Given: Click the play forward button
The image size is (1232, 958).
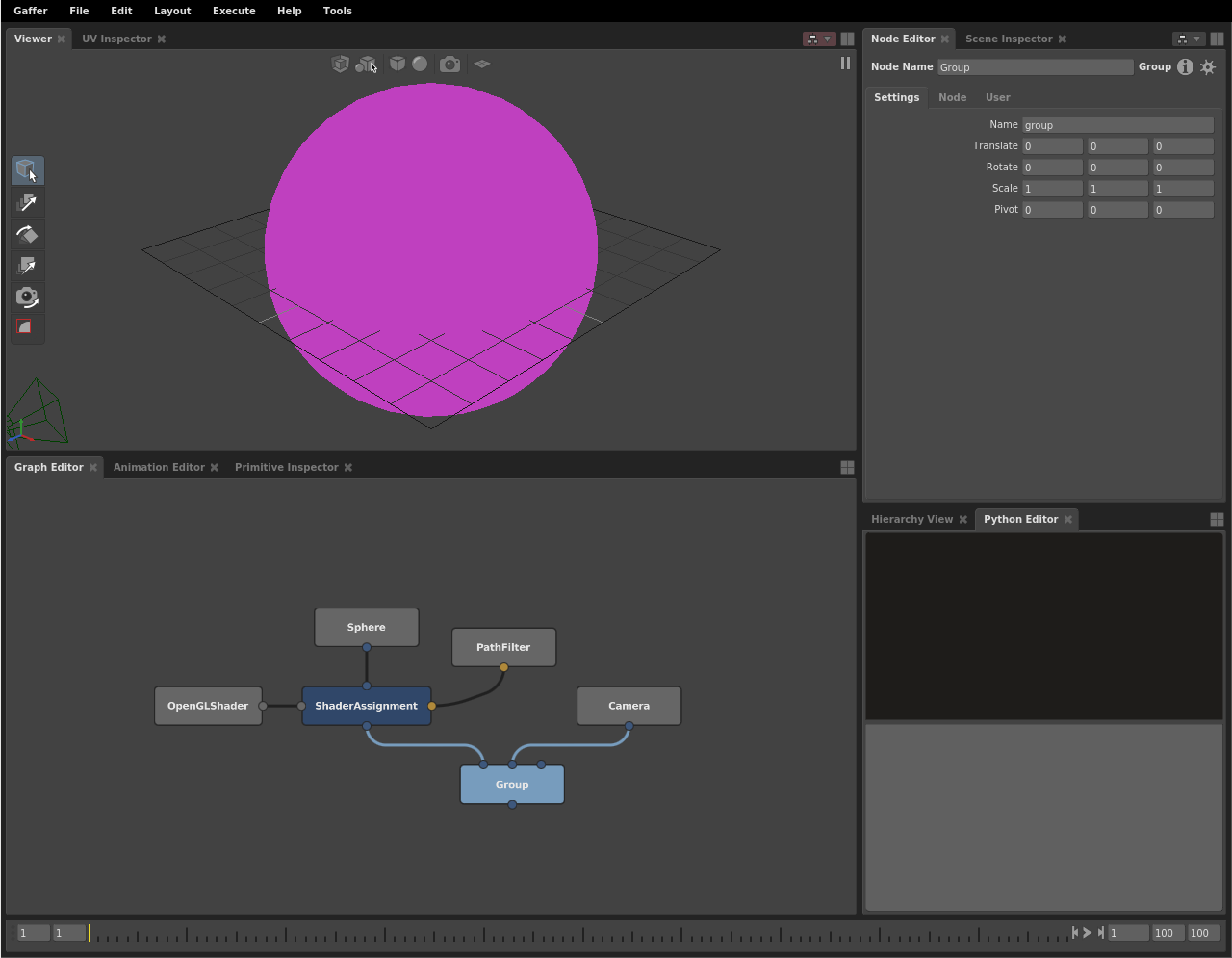Looking at the screenshot, I should 1088,933.
